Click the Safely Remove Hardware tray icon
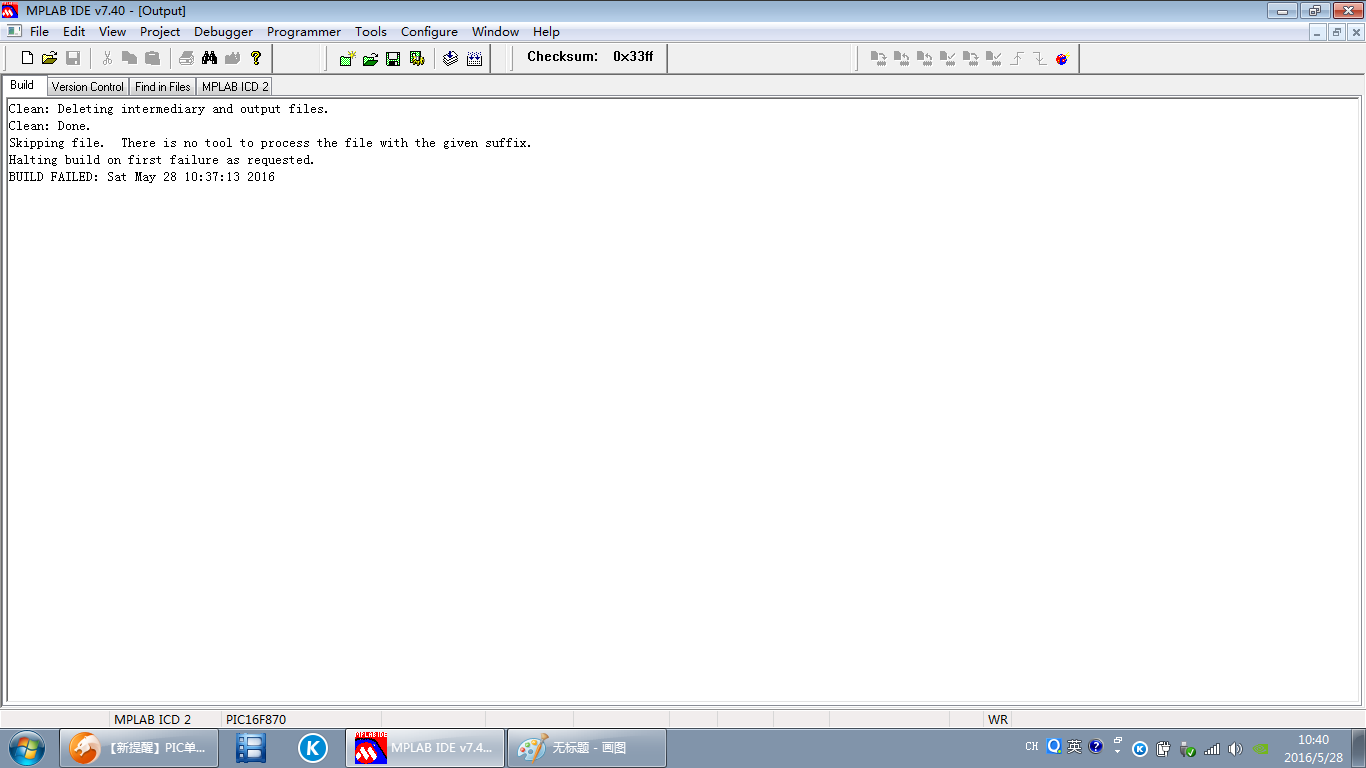Screen dimensions: 1366x768 (1188, 748)
